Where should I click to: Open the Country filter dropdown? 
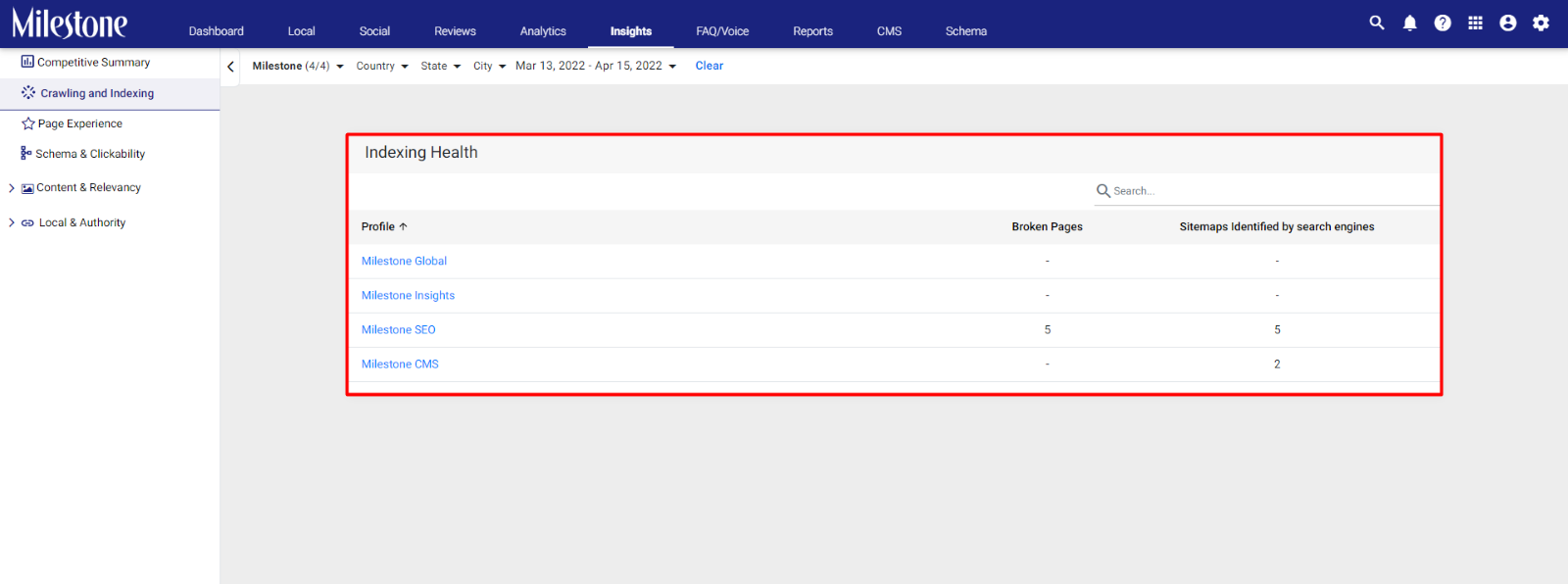(382, 66)
